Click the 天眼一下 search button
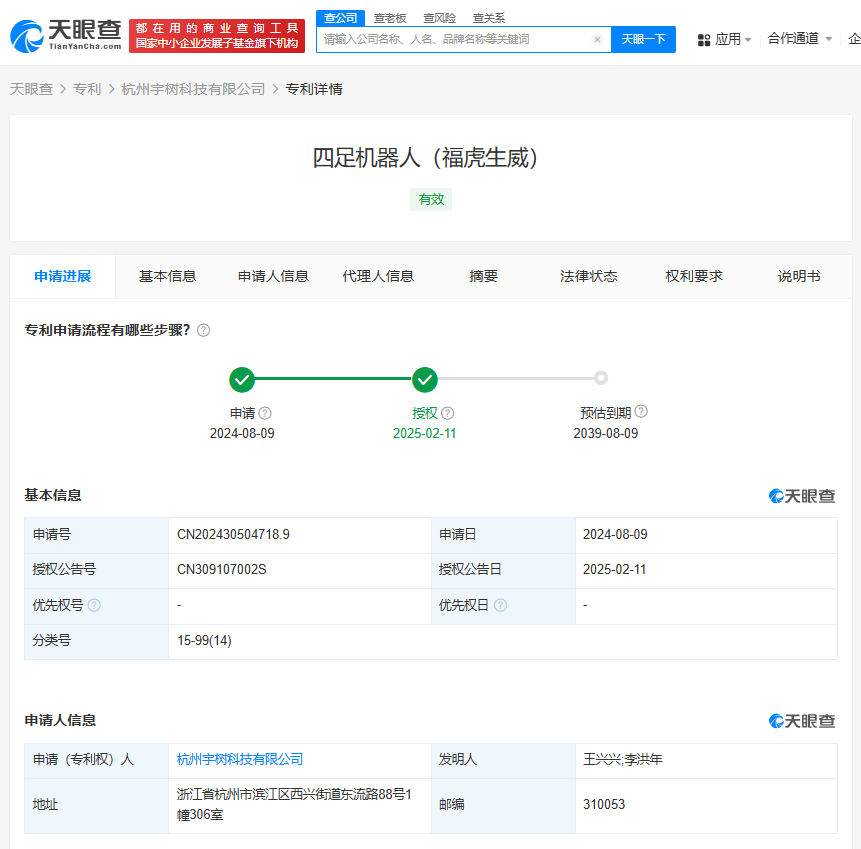 (643, 39)
